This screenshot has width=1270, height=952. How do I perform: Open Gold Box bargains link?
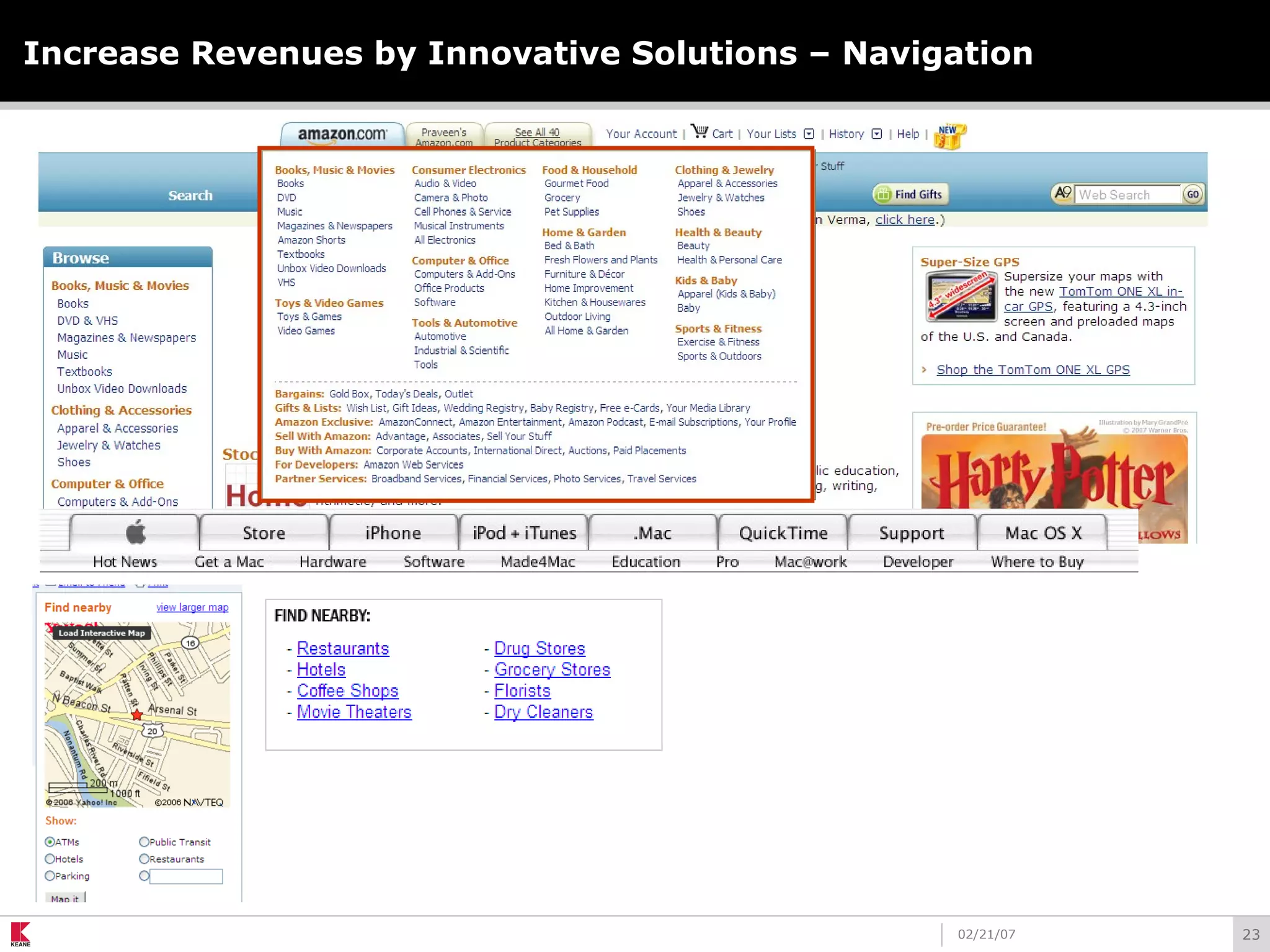click(x=349, y=394)
